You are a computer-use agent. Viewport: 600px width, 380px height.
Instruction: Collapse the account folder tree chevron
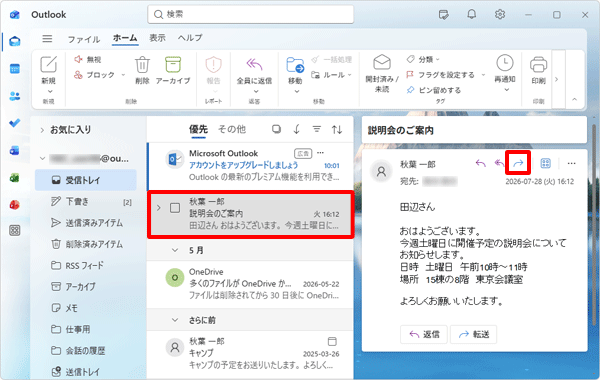coord(42,158)
